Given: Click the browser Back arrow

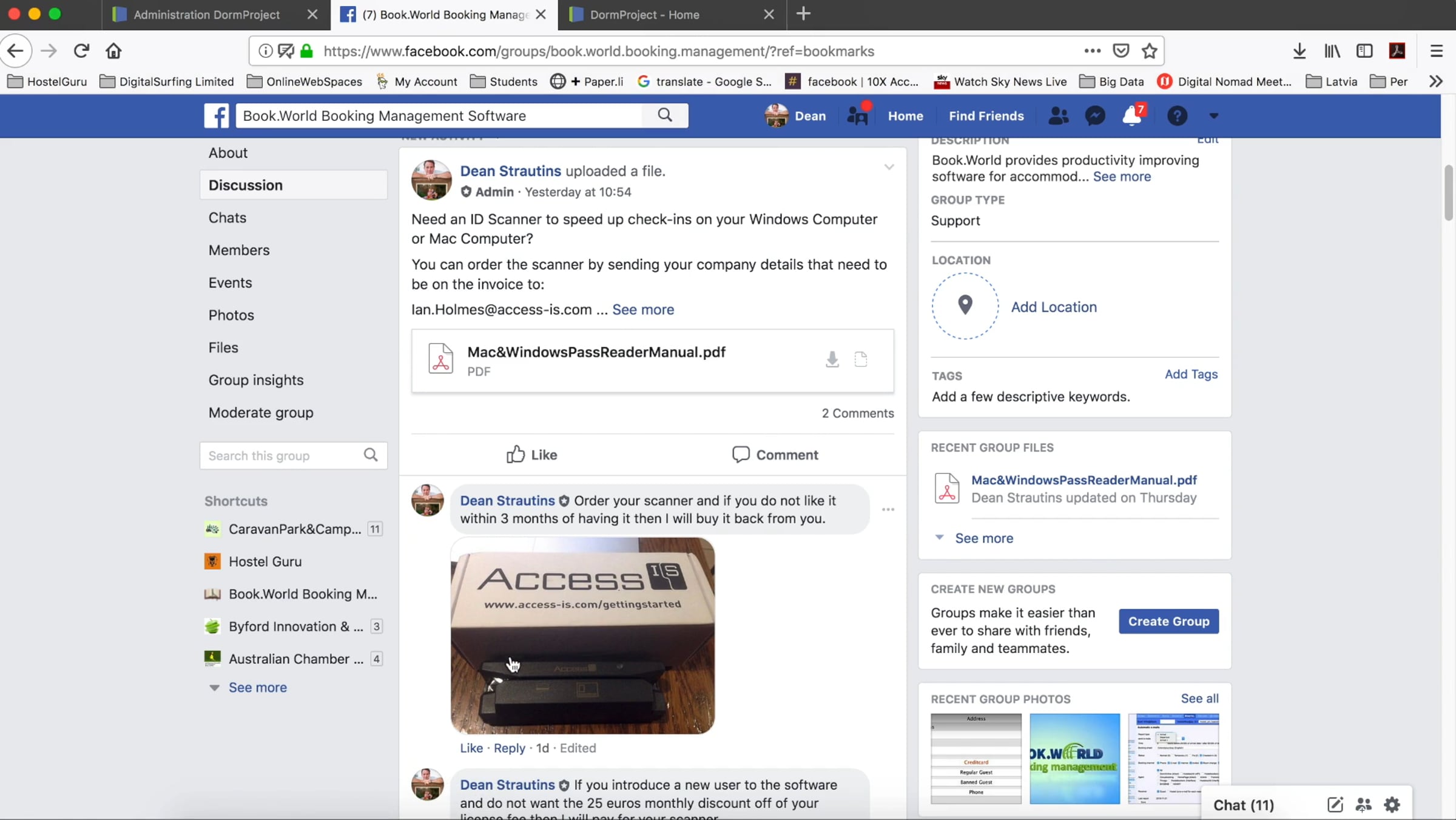Looking at the screenshot, I should (x=16, y=51).
